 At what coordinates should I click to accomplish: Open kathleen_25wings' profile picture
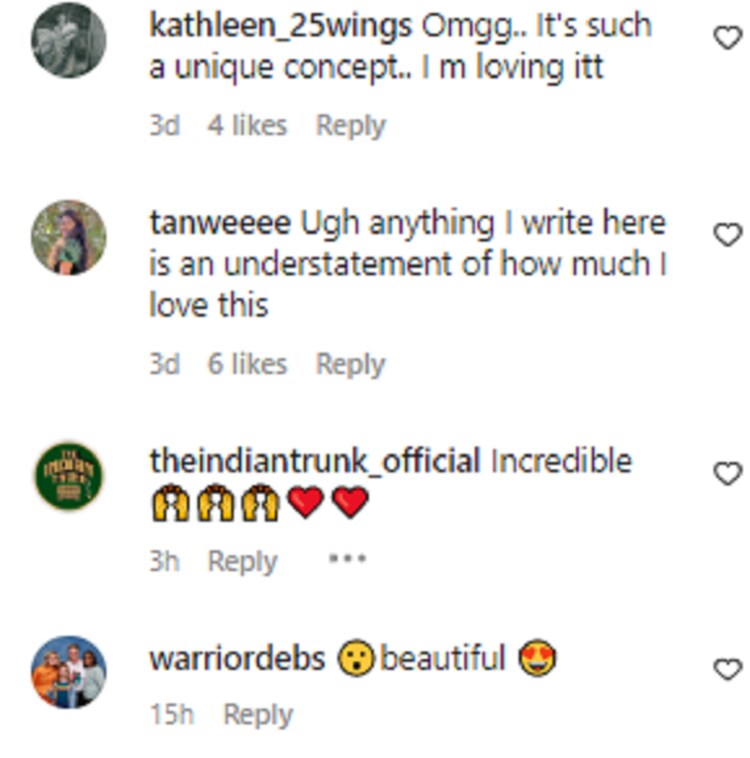coord(68,40)
